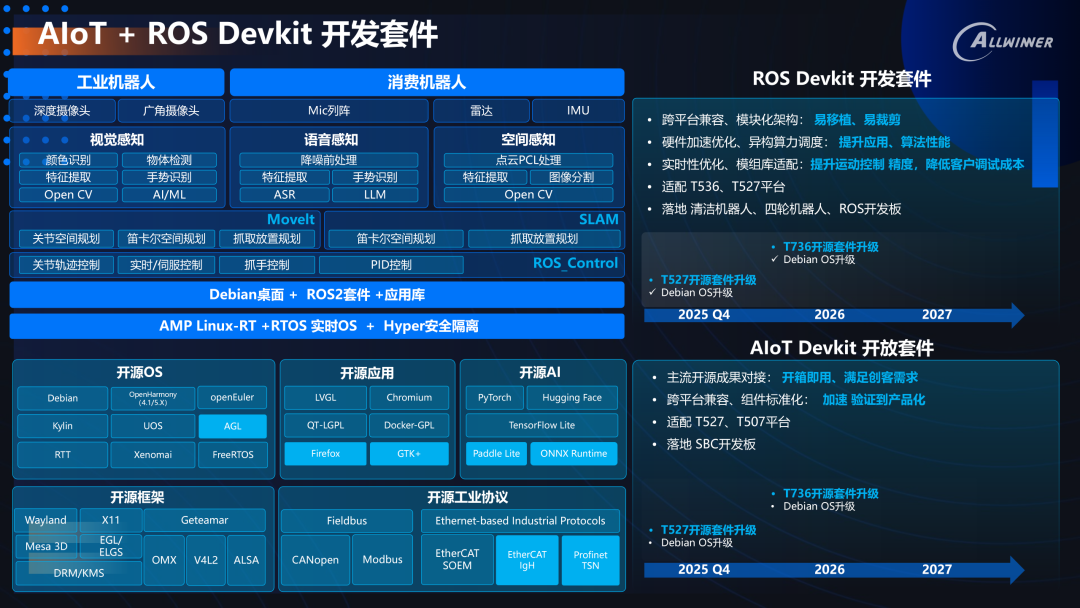Select the Modbus box
1080x608 pixels.
[x=382, y=560]
